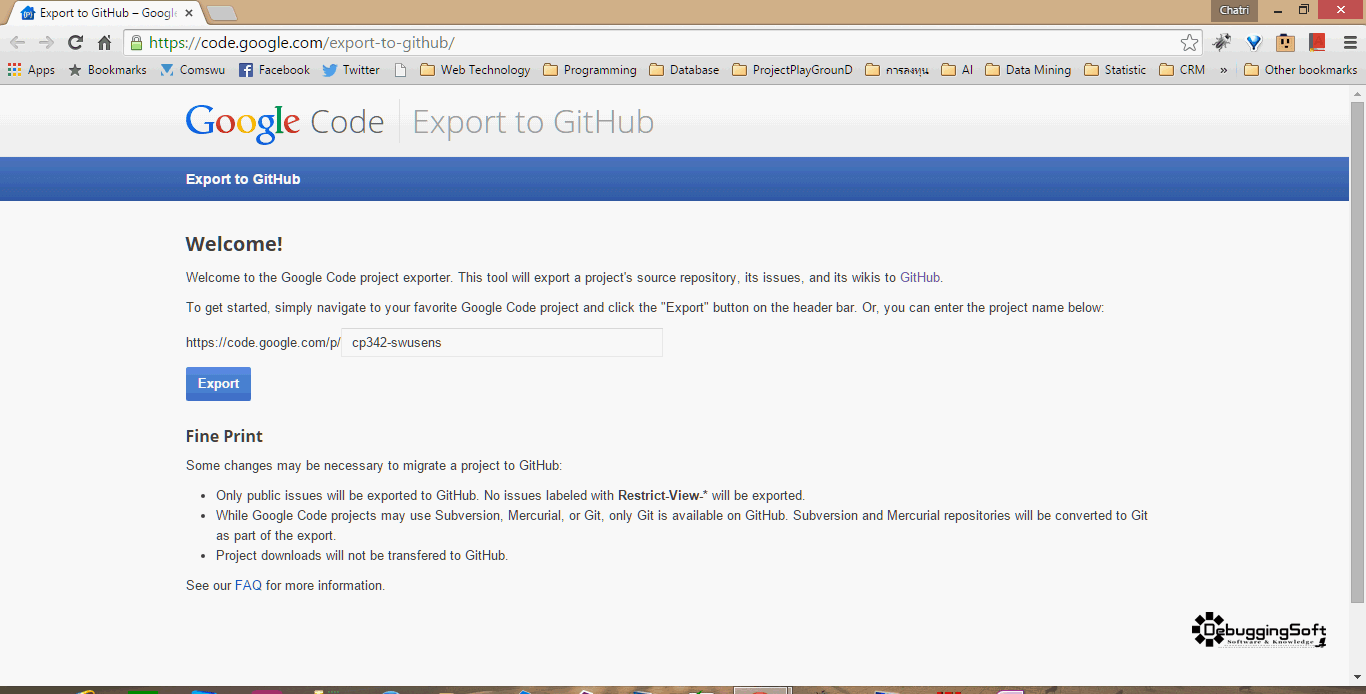This screenshot has height=694, width=1366.
Task: Click the Google Code logo
Action: pos(285,122)
